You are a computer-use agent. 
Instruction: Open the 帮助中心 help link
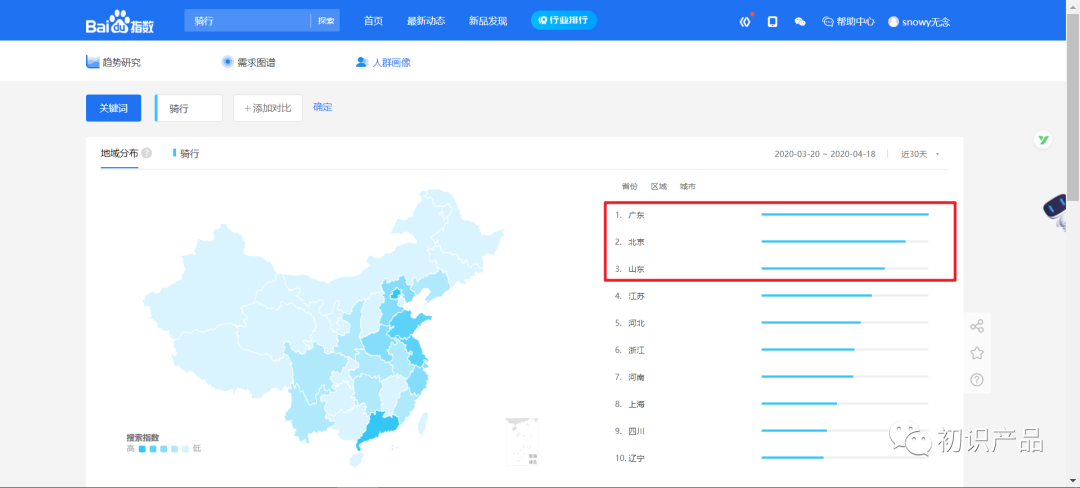848,21
